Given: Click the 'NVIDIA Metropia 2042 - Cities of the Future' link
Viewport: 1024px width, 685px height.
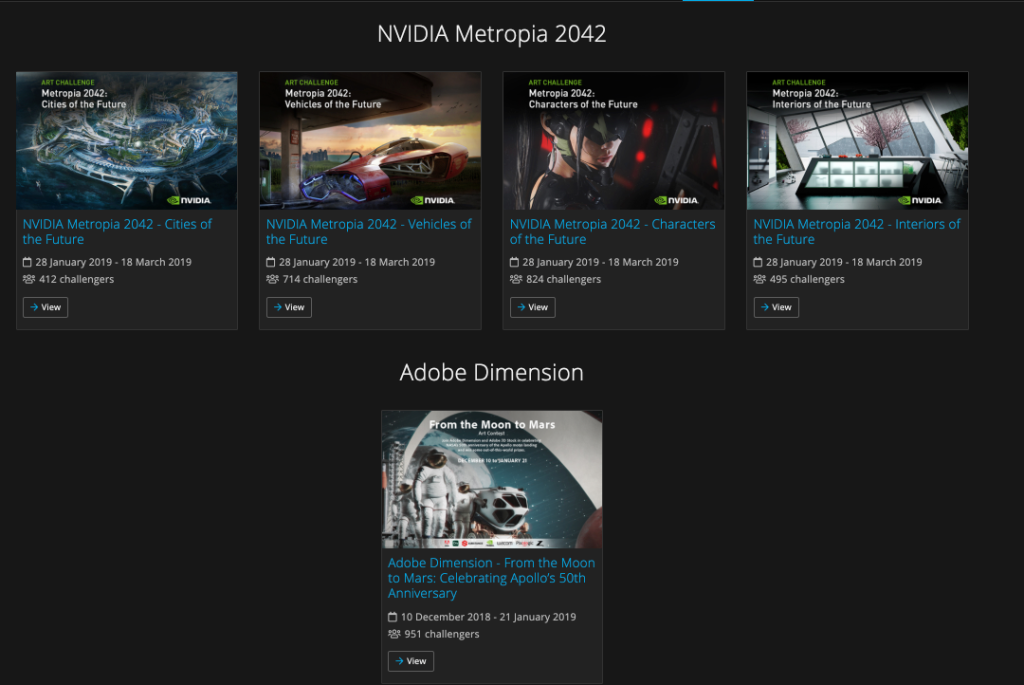Looking at the screenshot, I should point(118,232).
